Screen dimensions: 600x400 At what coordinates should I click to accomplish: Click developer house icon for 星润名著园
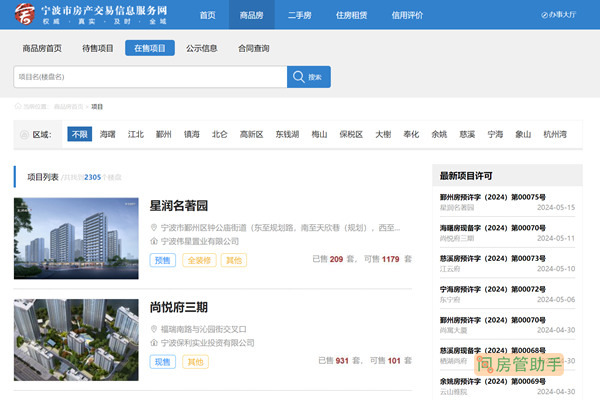click(x=154, y=241)
